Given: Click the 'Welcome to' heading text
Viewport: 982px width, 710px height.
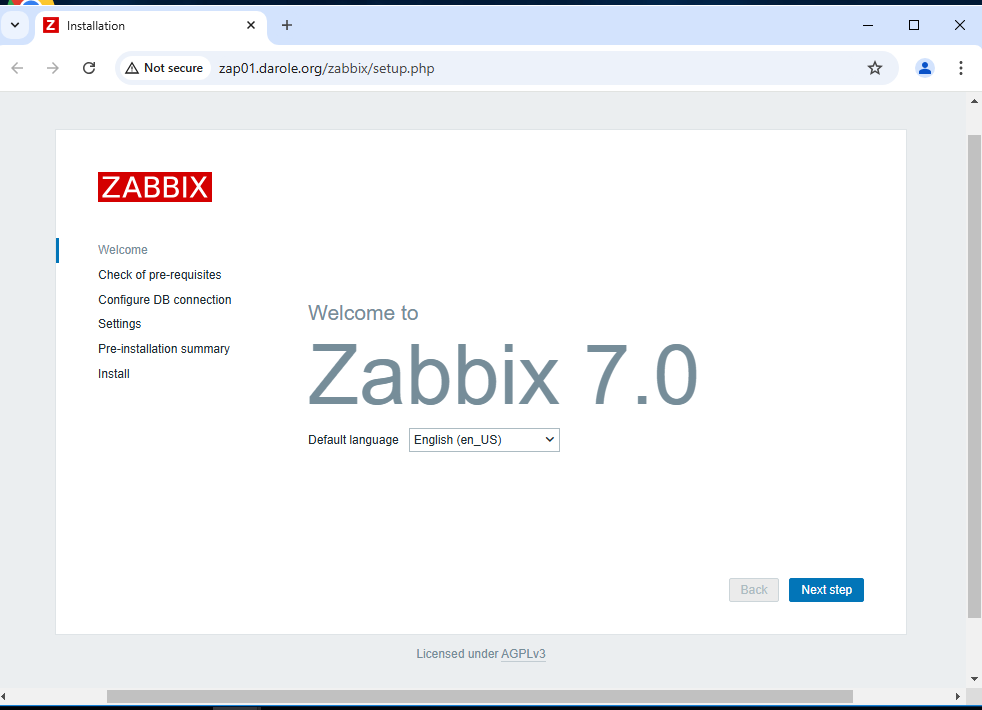Looking at the screenshot, I should click(363, 312).
